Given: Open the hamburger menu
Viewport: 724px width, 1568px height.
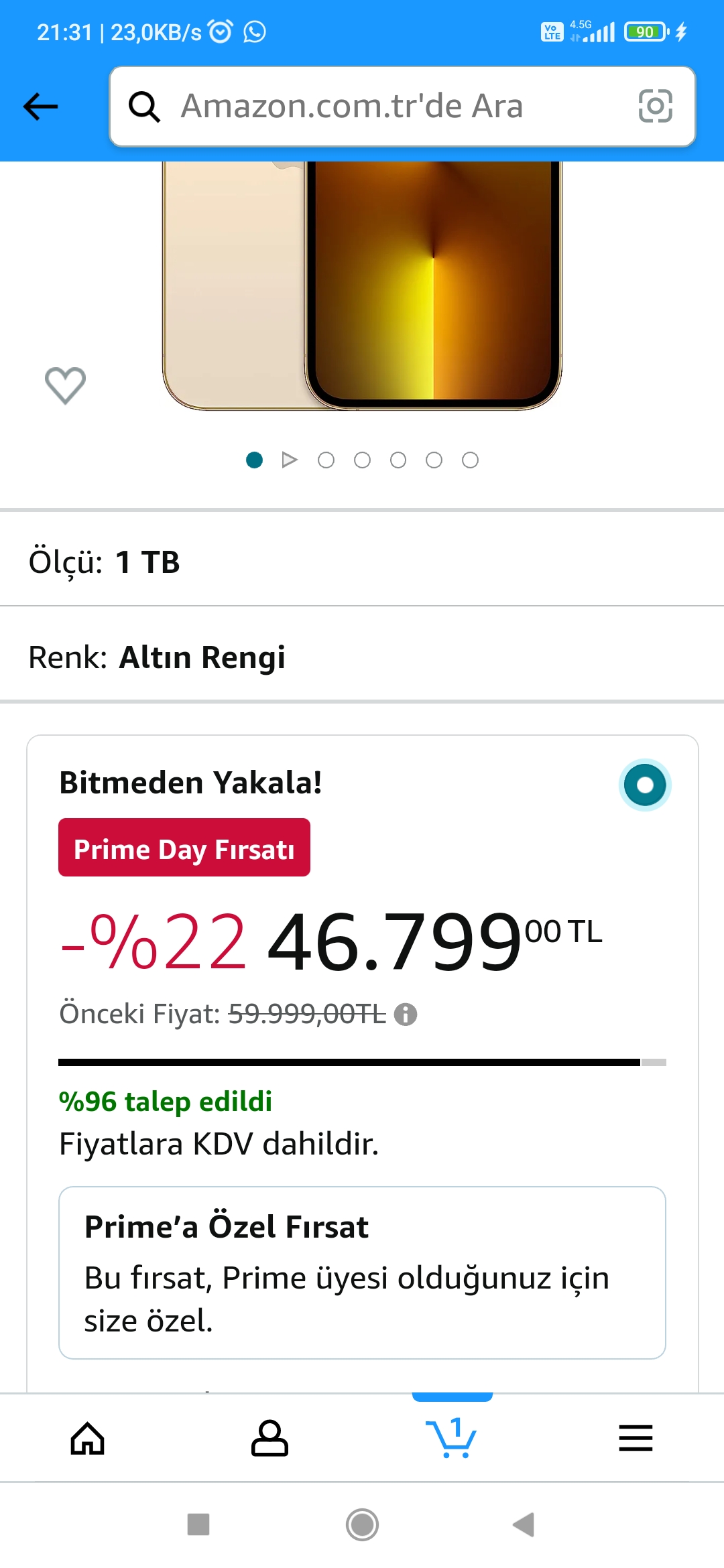Looking at the screenshot, I should (636, 1439).
